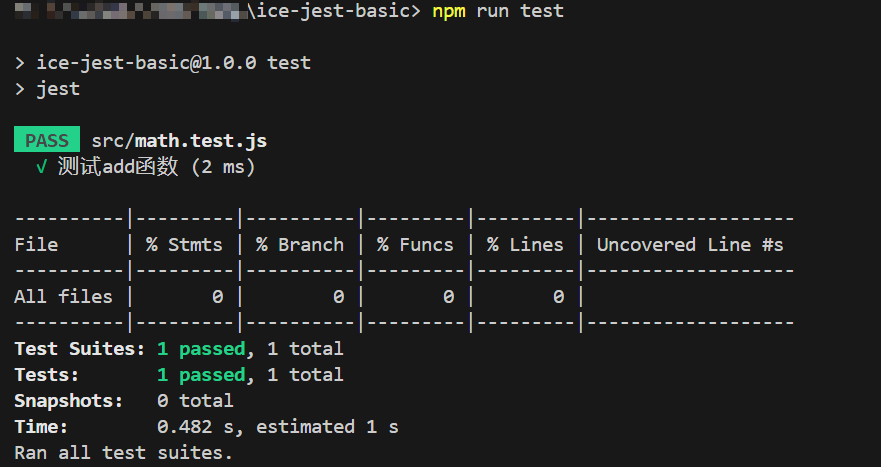Click the ice-jest-basic@1.0.0 test script line
The width and height of the screenshot is (881, 467).
tap(173, 63)
